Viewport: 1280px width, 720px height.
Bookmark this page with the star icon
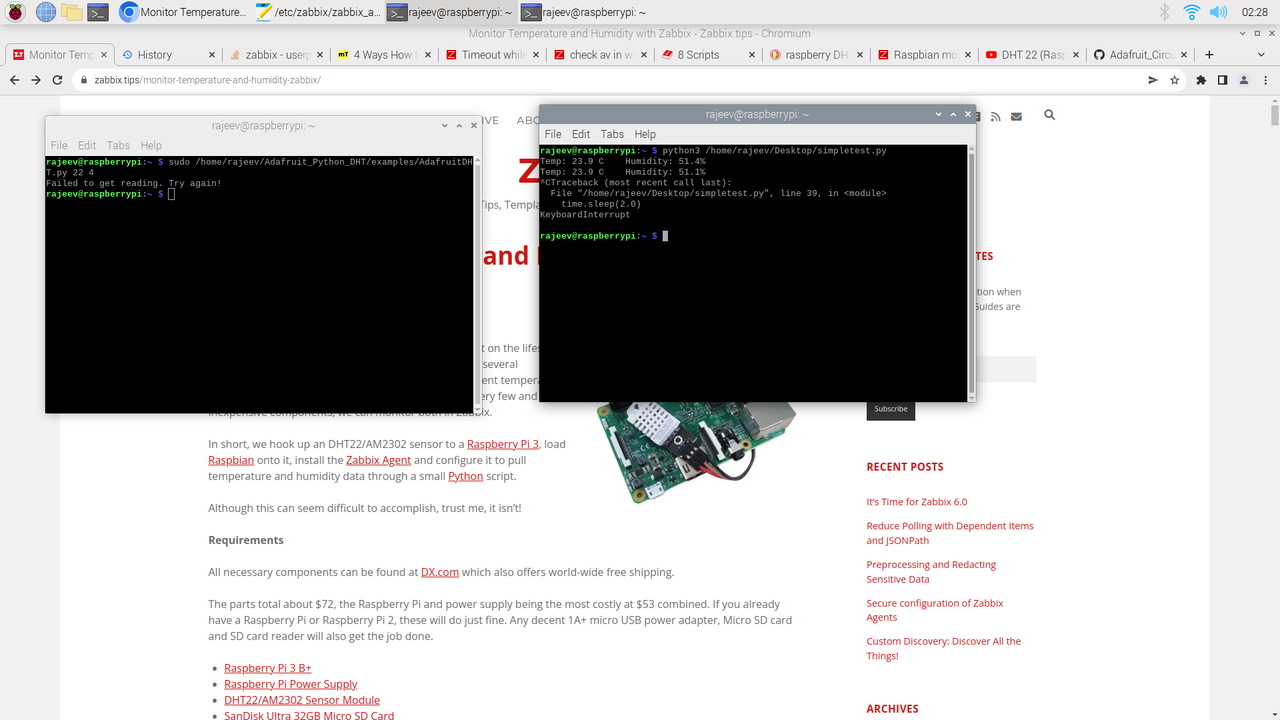(x=1175, y=80)
